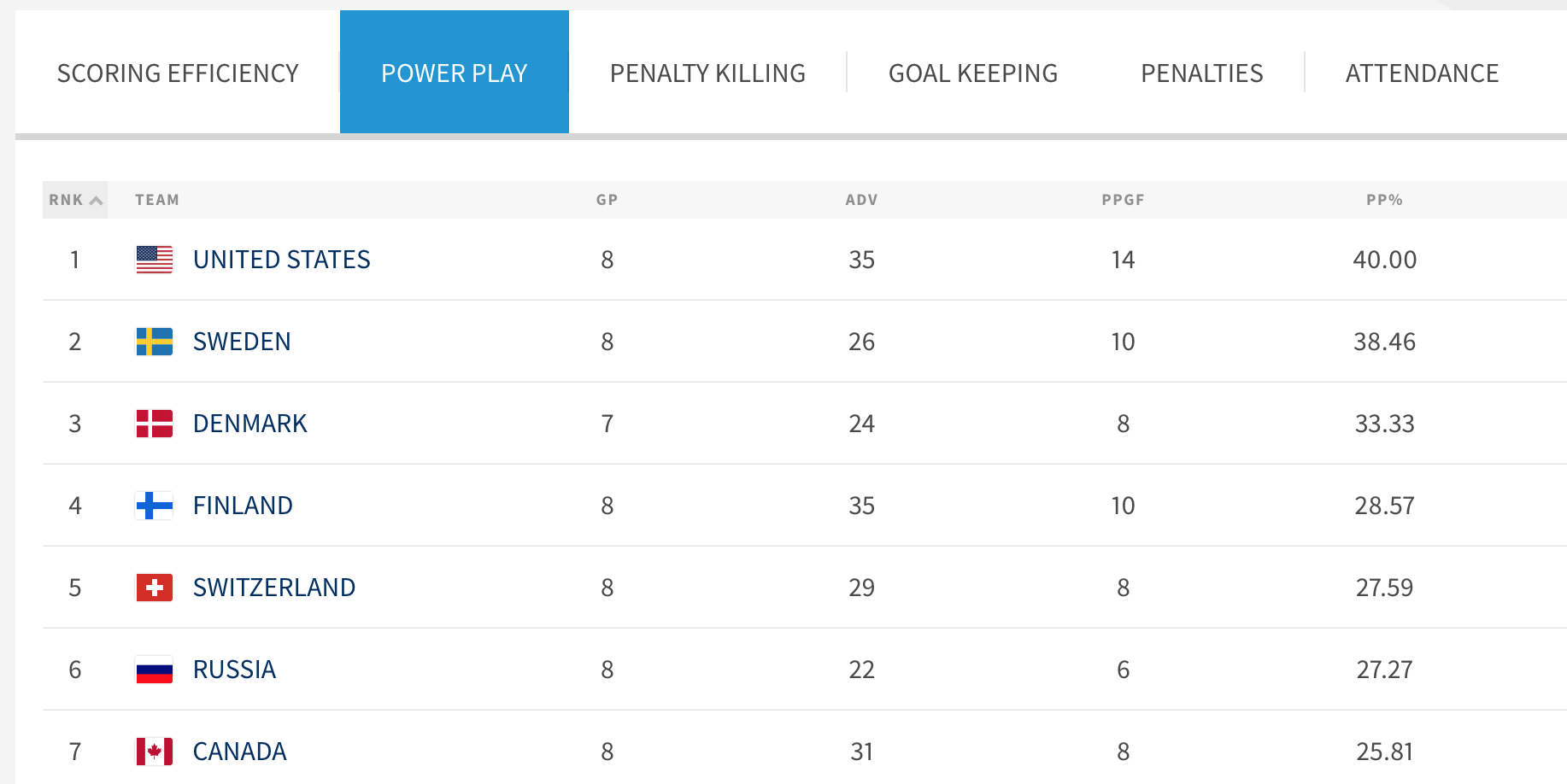The image size is (1567, 784).
Task: Go to the Penalties tab
Action: (x=1201, y=73)
